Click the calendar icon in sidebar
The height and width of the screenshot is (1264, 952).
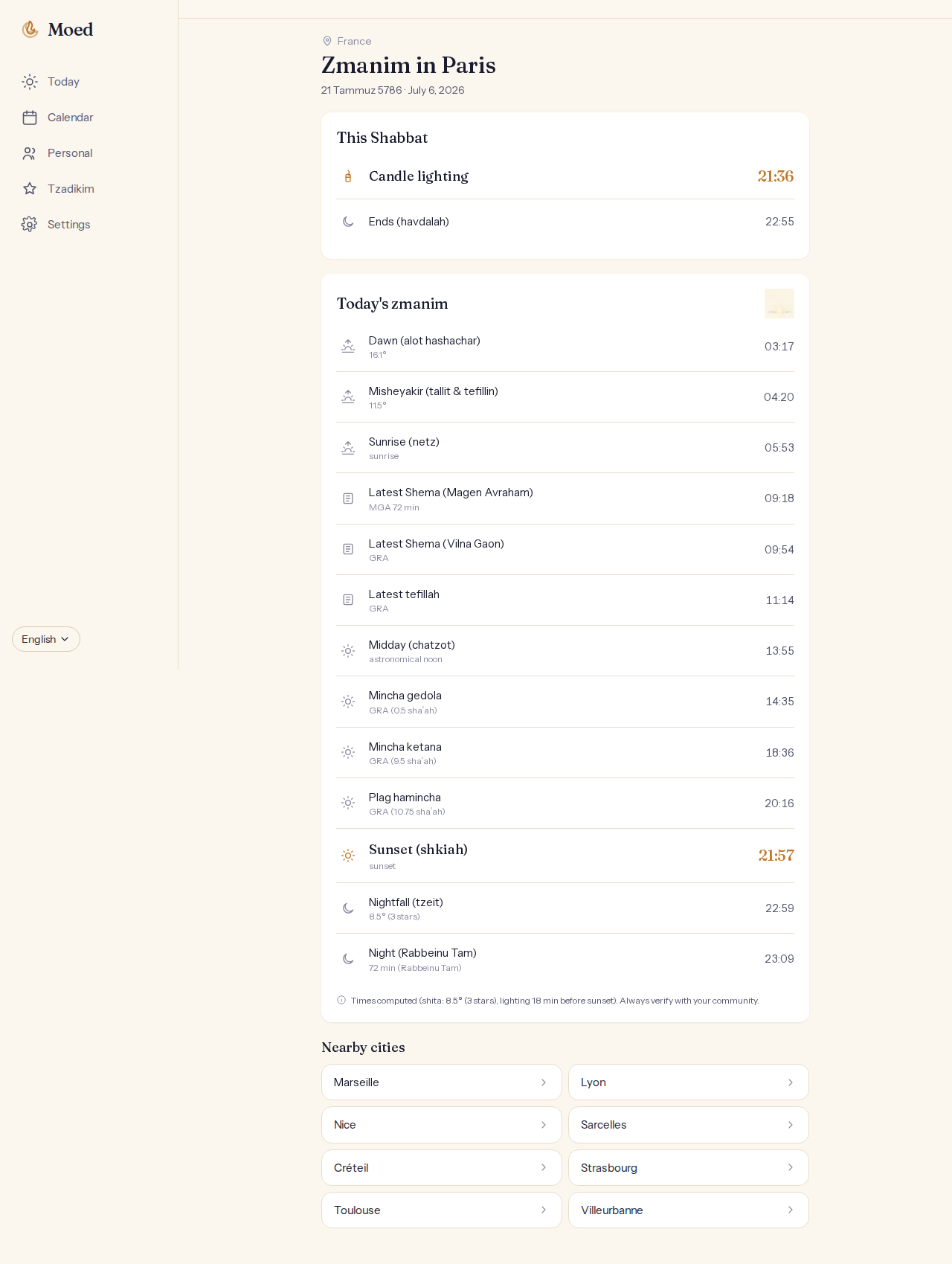[x=30, y=118]
